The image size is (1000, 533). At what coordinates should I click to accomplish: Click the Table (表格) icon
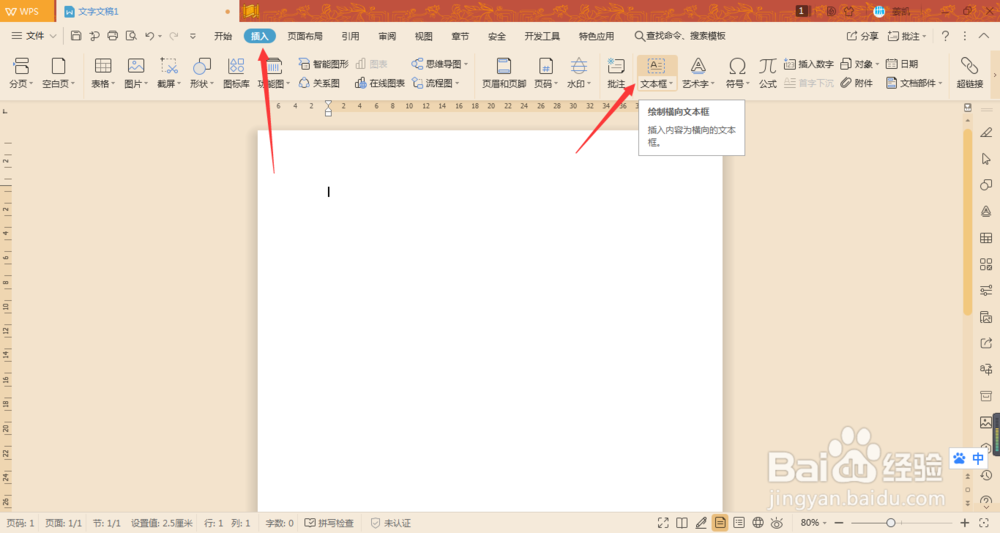[x=103, y=66]
